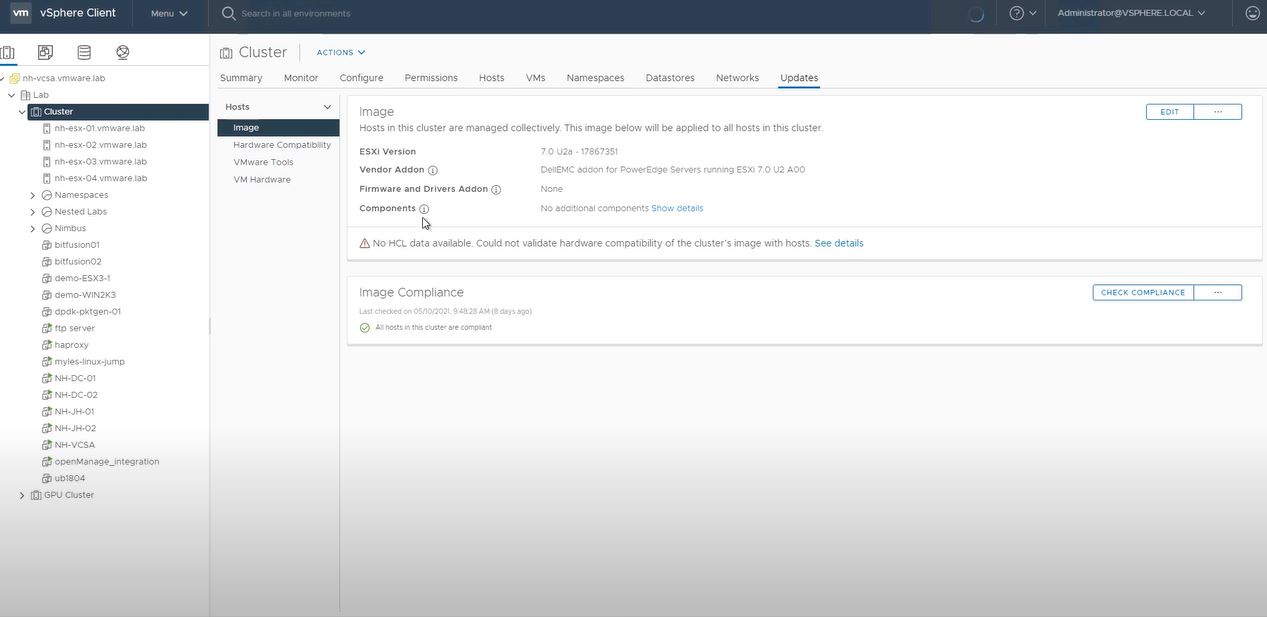Open the Networking inventory view

[121, 51]
